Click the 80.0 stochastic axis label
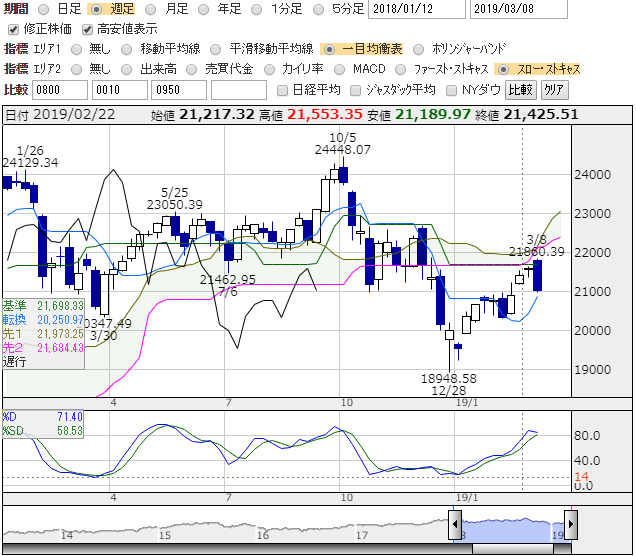 (x=587, y=436)
